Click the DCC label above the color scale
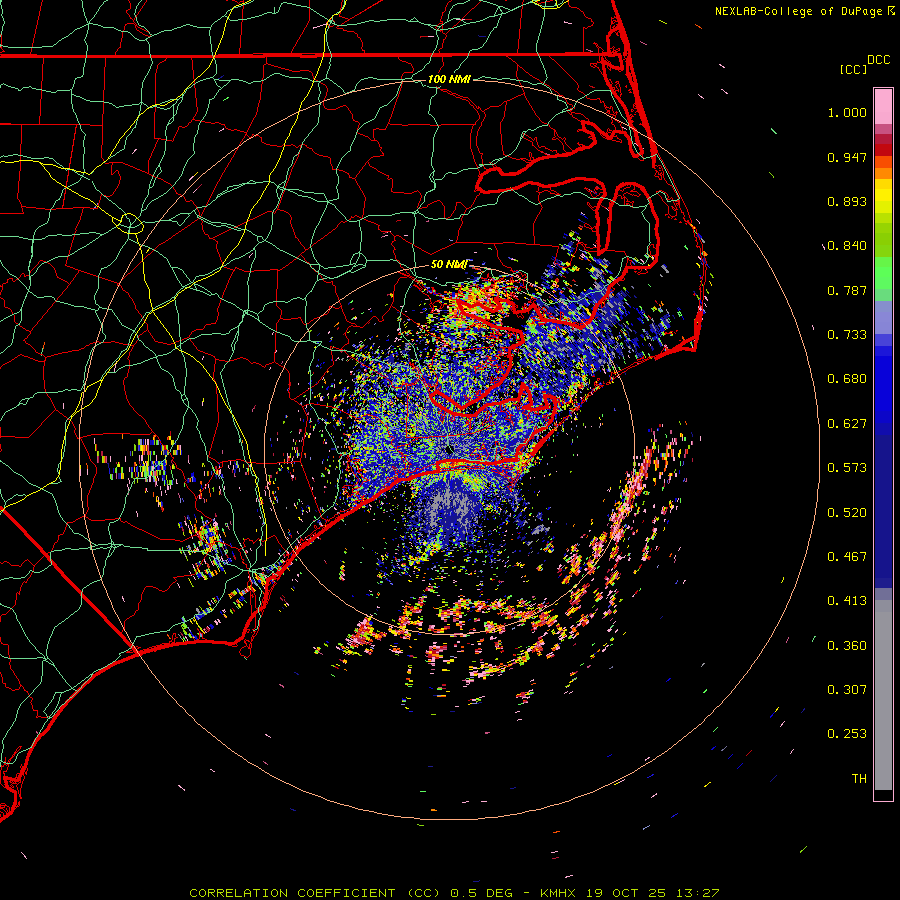The height and width of the screenshot is (900, 900). tap(878, 60)
